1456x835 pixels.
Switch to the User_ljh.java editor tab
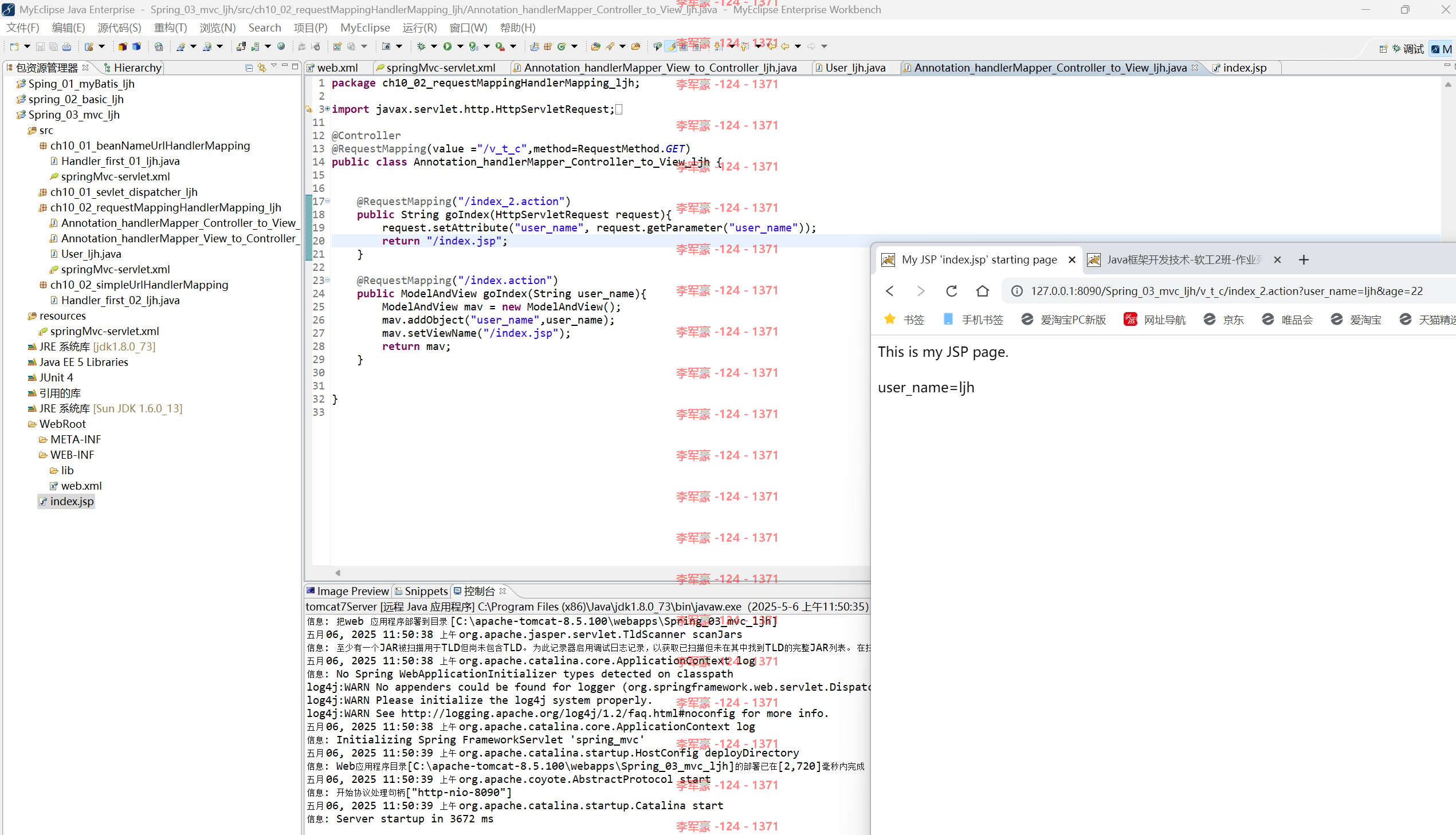point(855,68)
